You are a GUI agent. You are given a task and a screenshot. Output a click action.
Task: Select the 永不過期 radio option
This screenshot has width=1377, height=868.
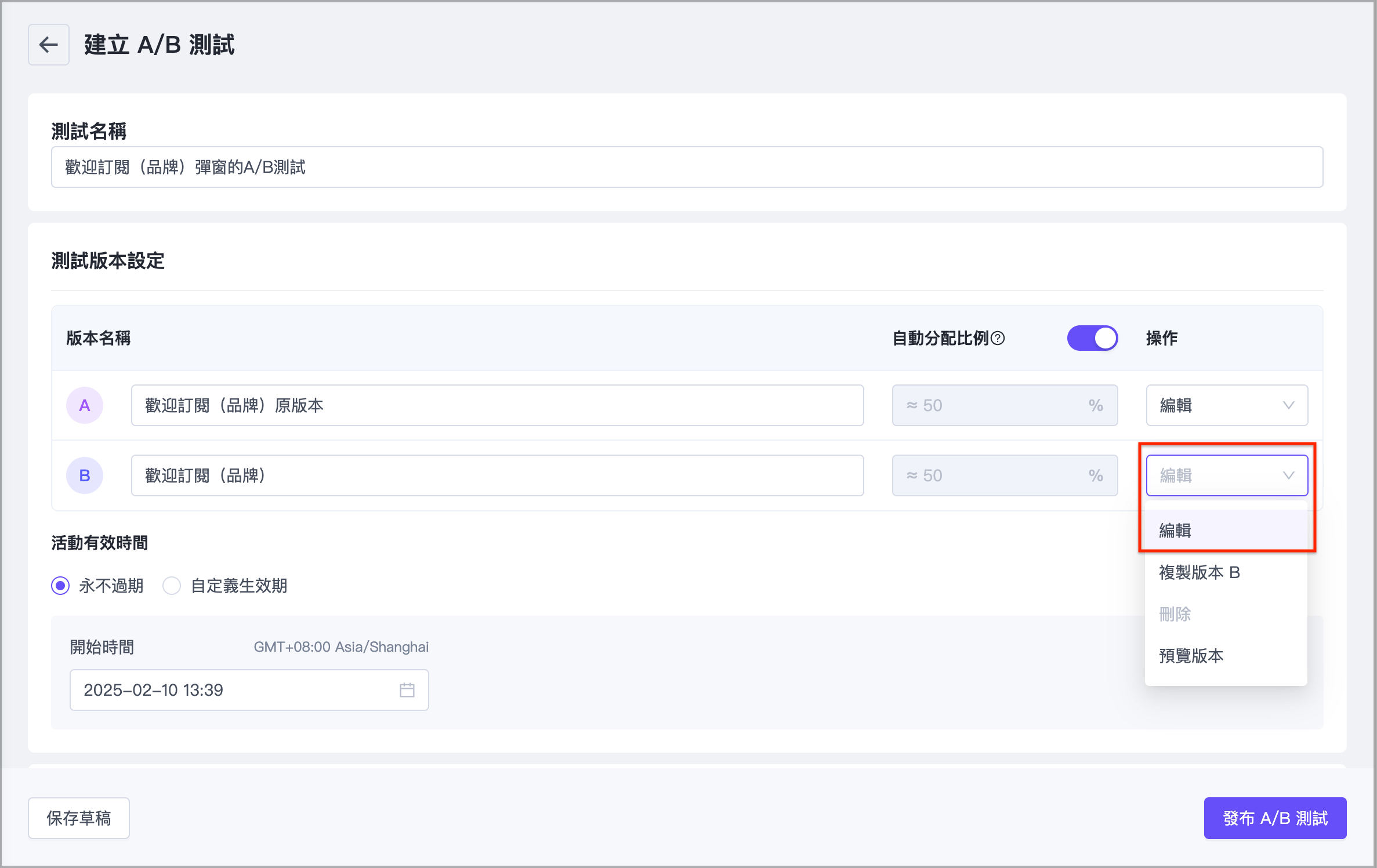pyautogui.click(x=60, y=586)
